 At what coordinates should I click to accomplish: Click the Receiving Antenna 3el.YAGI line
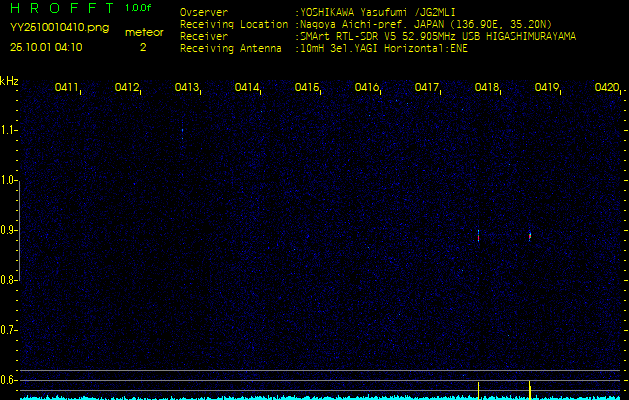pyautogui.click(x=382, y=49)
